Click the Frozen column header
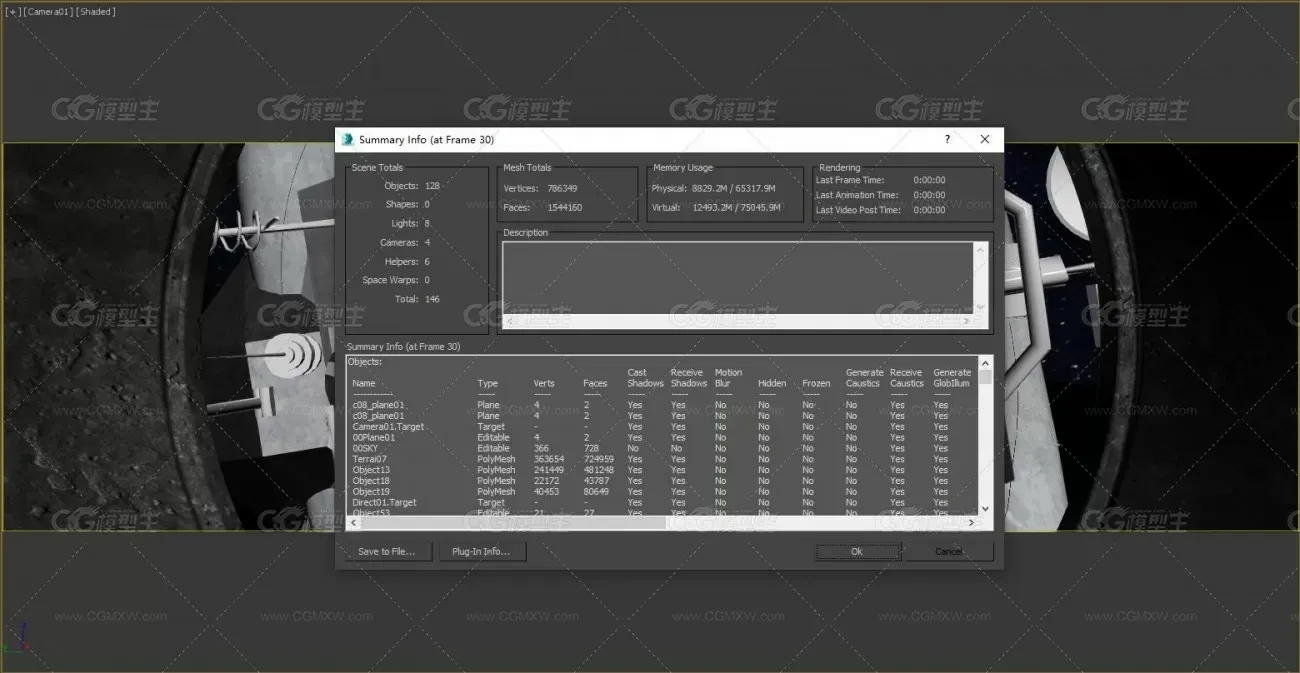This screenshot has width=1300, height=673. click(x=816, y=383)
